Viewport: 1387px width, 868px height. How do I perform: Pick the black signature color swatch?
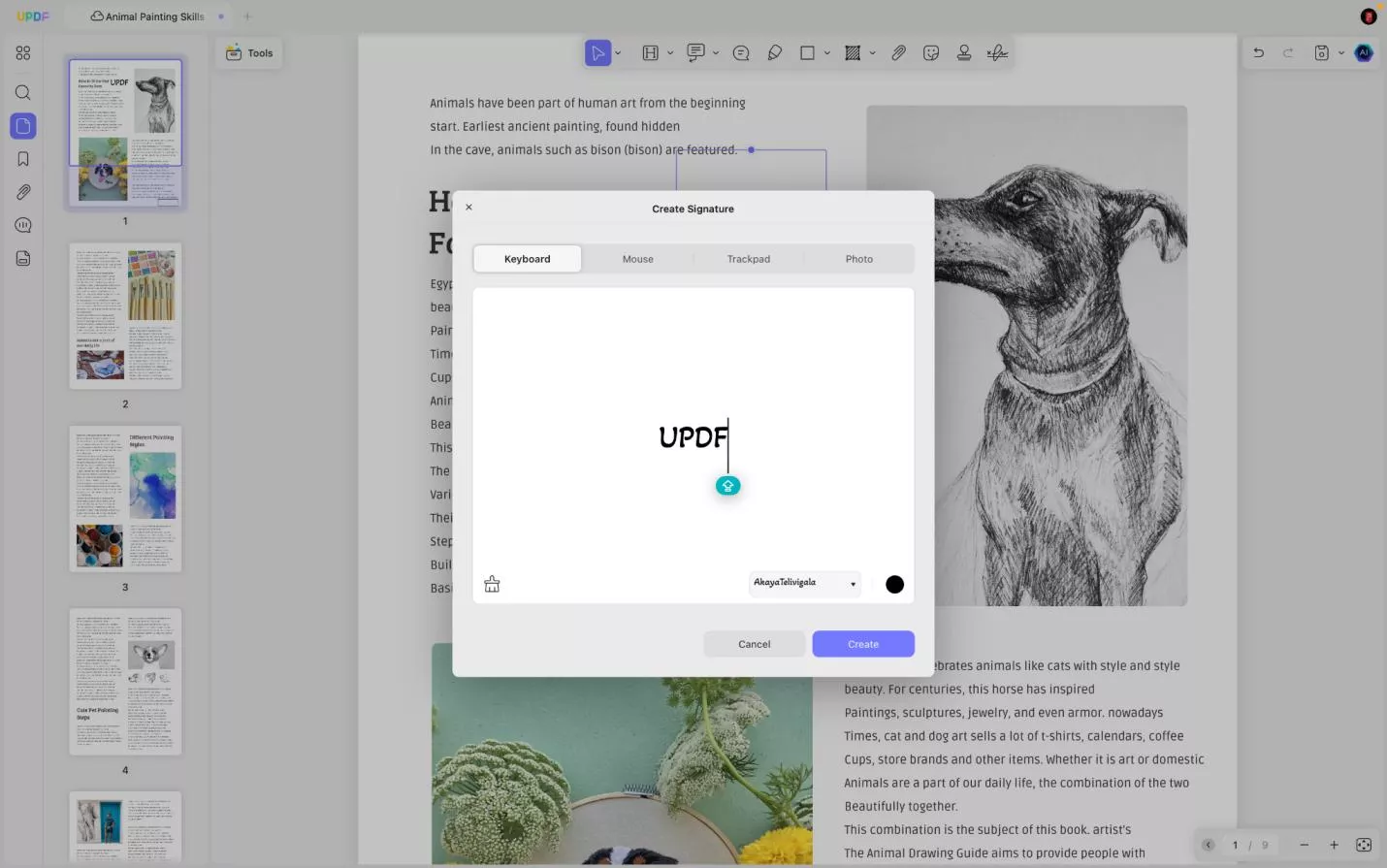point(895,584)
